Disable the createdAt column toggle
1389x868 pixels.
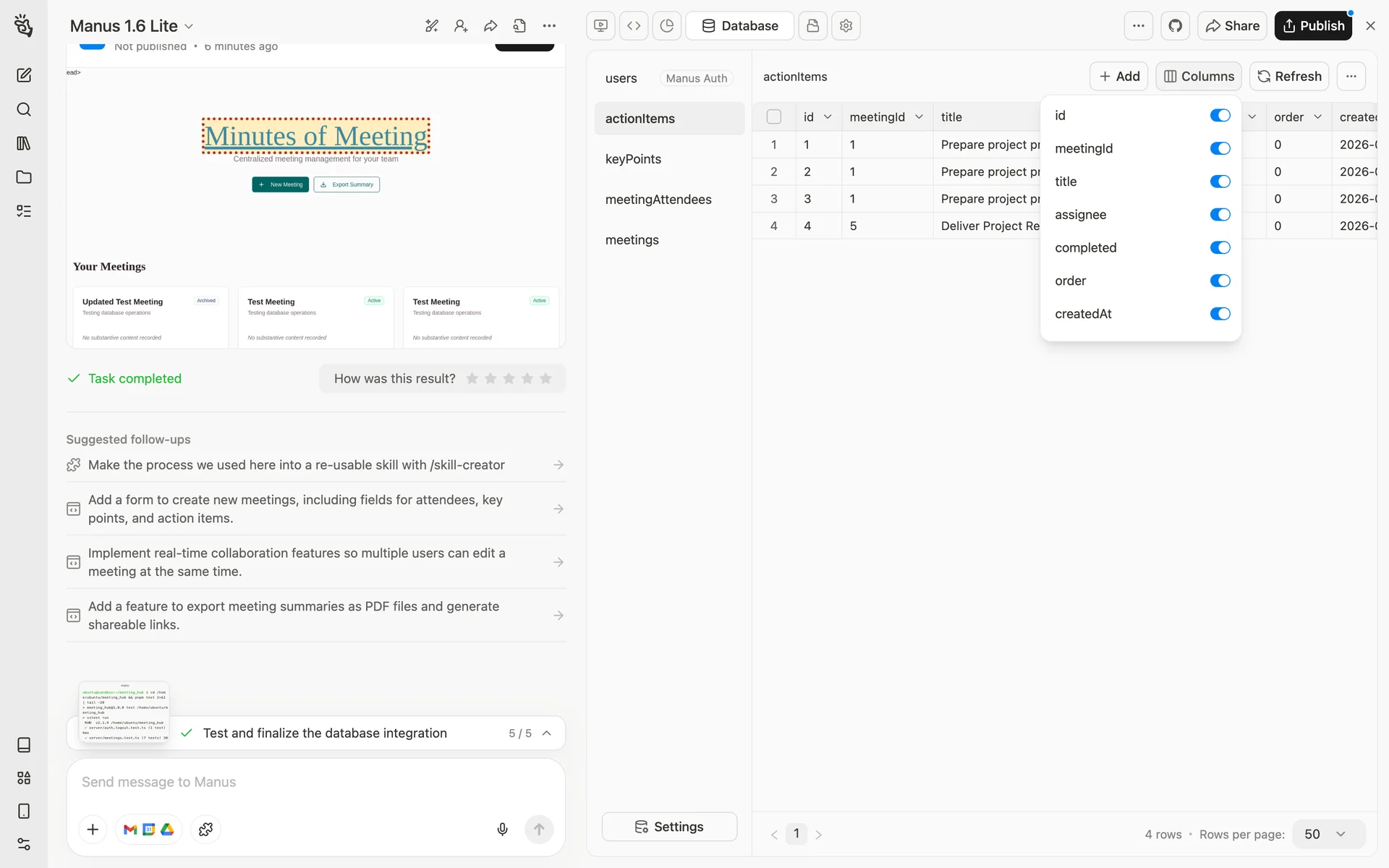(x=1220, y=314)
